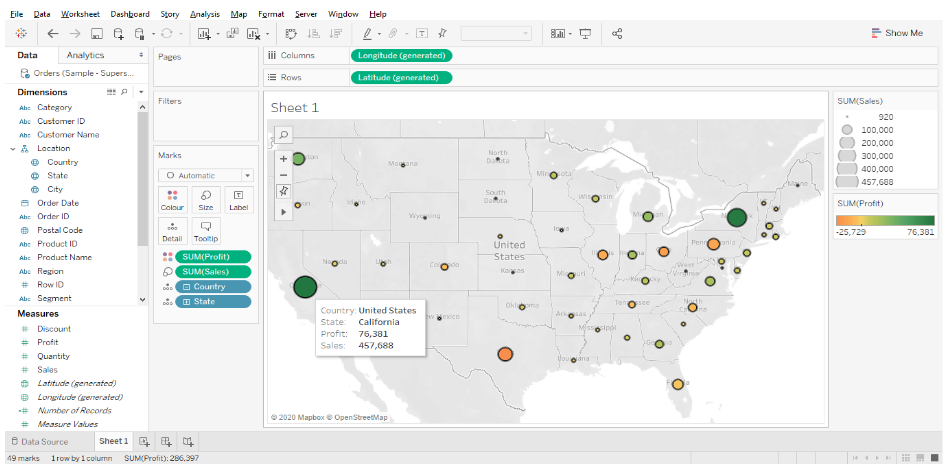
Task: Toggle the map pin reset icon
Action: coord(283,191)
